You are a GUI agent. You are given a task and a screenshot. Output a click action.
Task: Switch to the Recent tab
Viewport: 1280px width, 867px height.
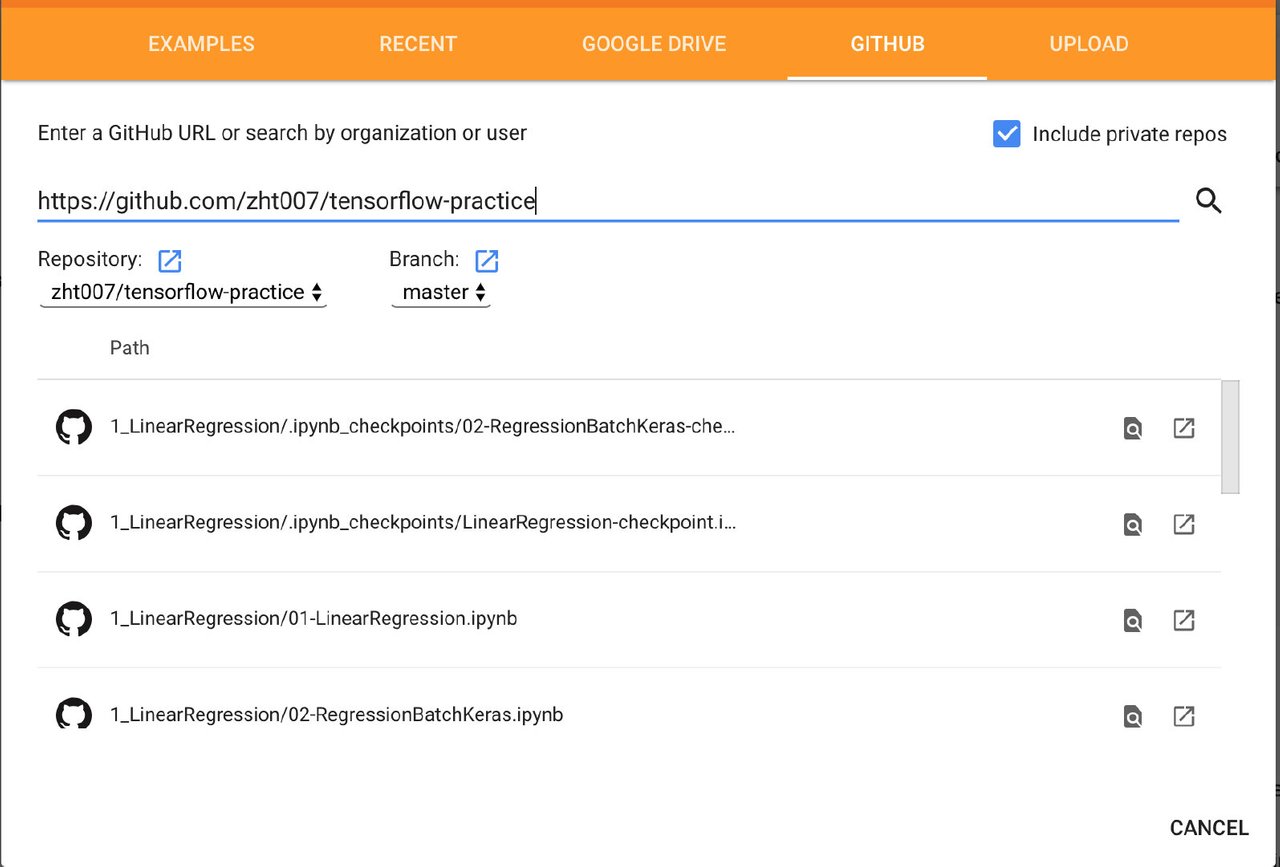click(x=418, y=44)
